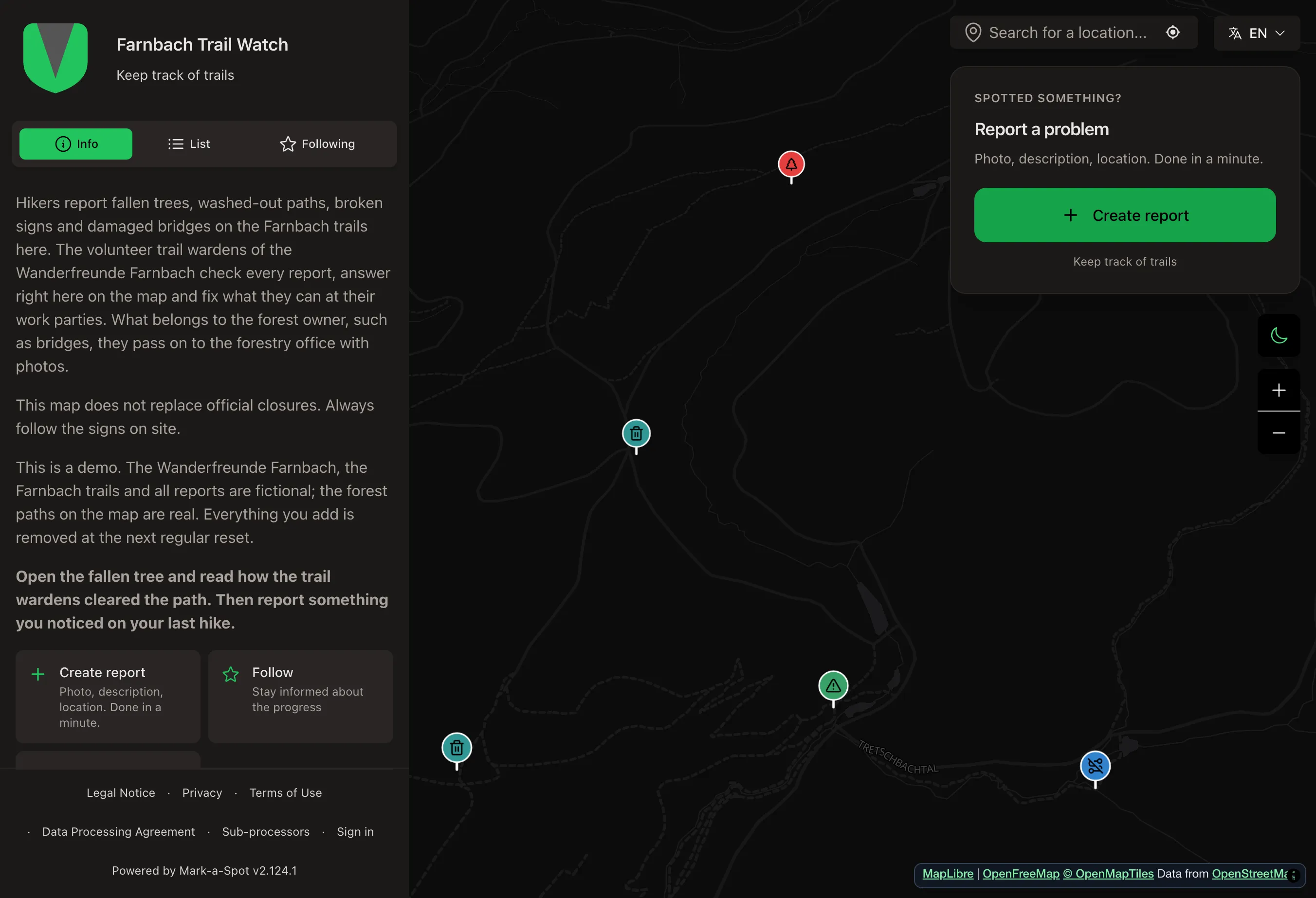
Task: Open the MapLibre attribution link
Action: [x=948, y=874]
